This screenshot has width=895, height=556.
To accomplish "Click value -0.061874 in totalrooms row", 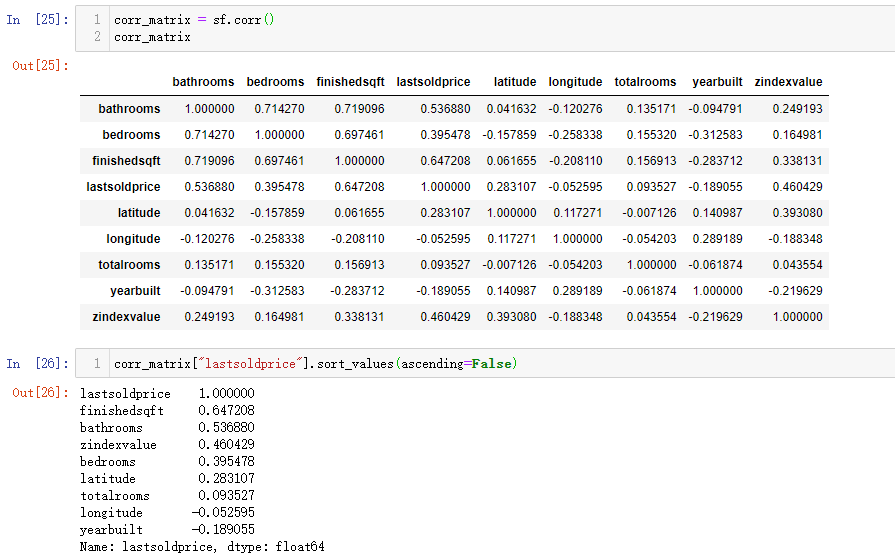I will [x=715, y=265].
